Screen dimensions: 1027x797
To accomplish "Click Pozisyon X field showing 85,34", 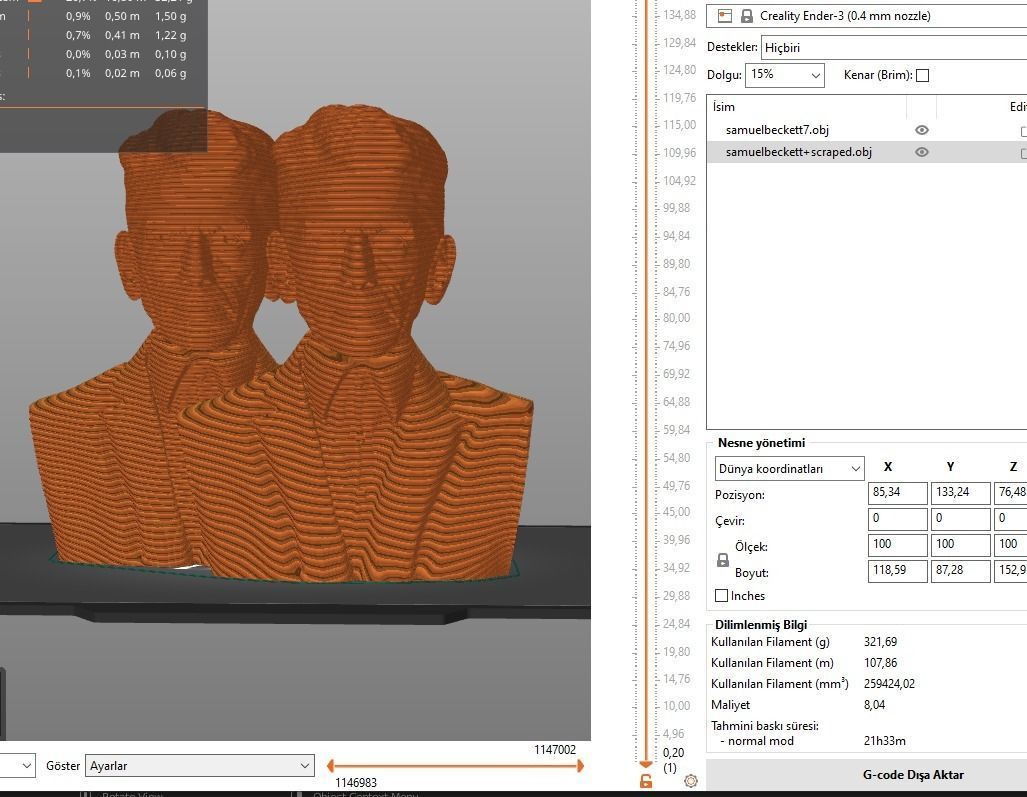I will 897,493.
